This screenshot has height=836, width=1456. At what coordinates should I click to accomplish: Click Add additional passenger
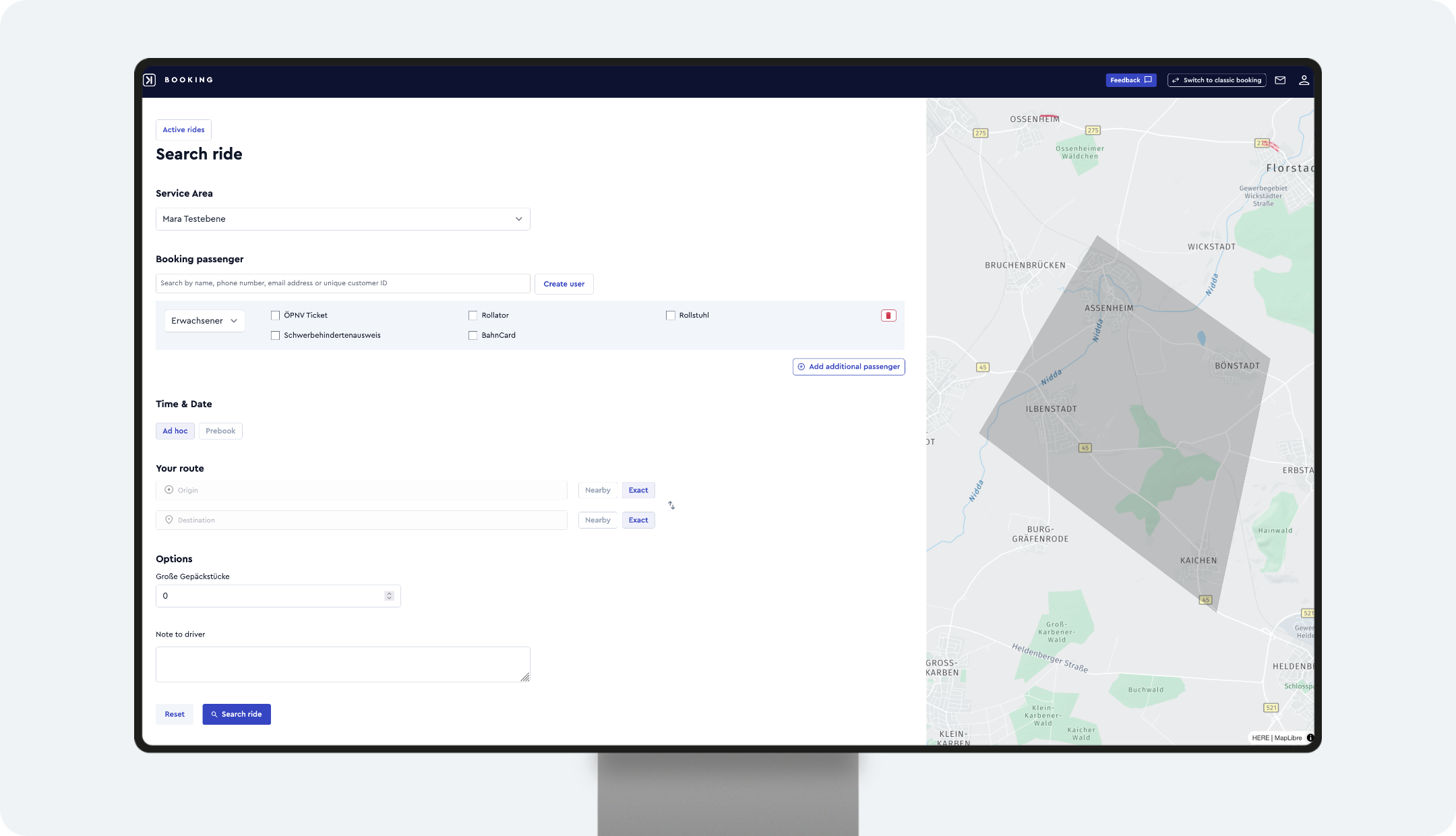tap(849, 367)
